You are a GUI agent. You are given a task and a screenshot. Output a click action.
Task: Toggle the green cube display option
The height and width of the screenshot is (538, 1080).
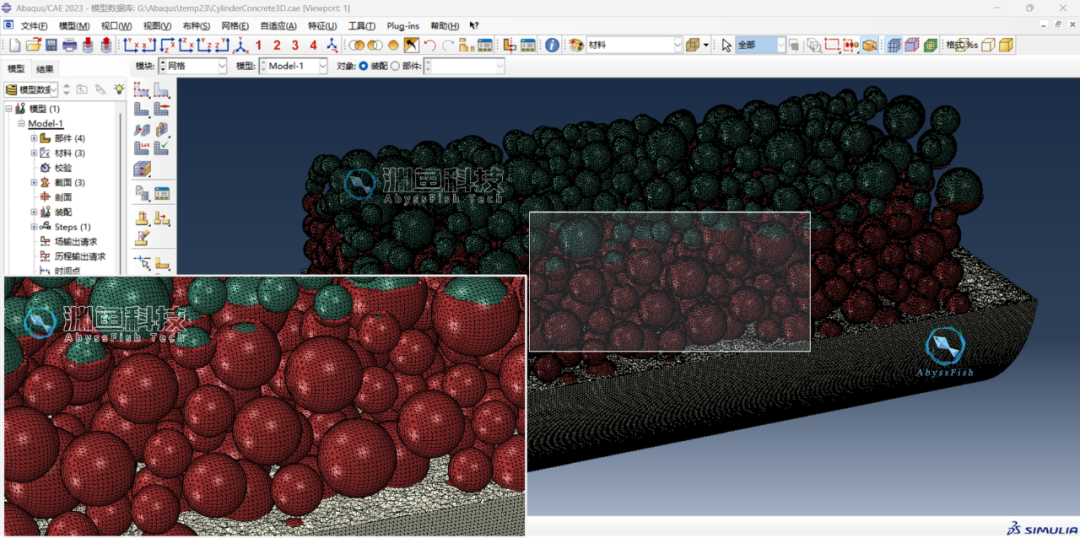tap(931, 45)
